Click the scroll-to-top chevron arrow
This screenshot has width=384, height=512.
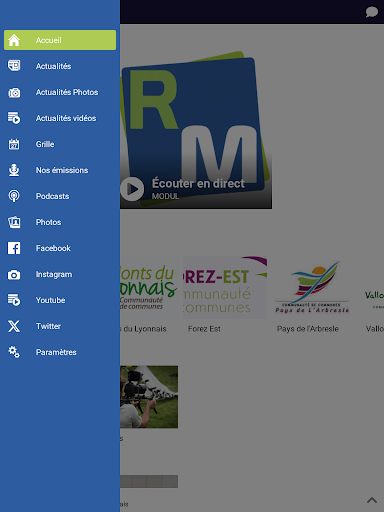coord(372,500)
